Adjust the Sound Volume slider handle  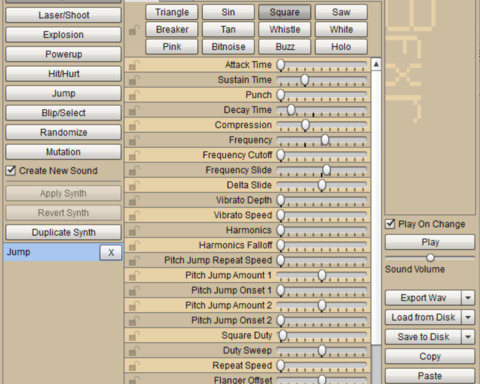(x=430, y=258)
